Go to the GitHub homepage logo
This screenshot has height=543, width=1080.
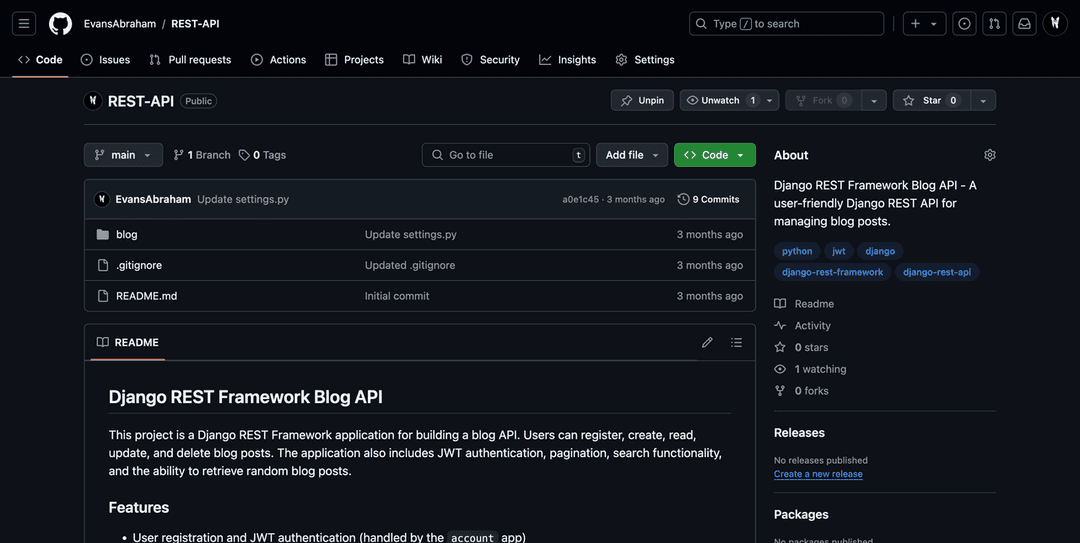tap(61, 23)
